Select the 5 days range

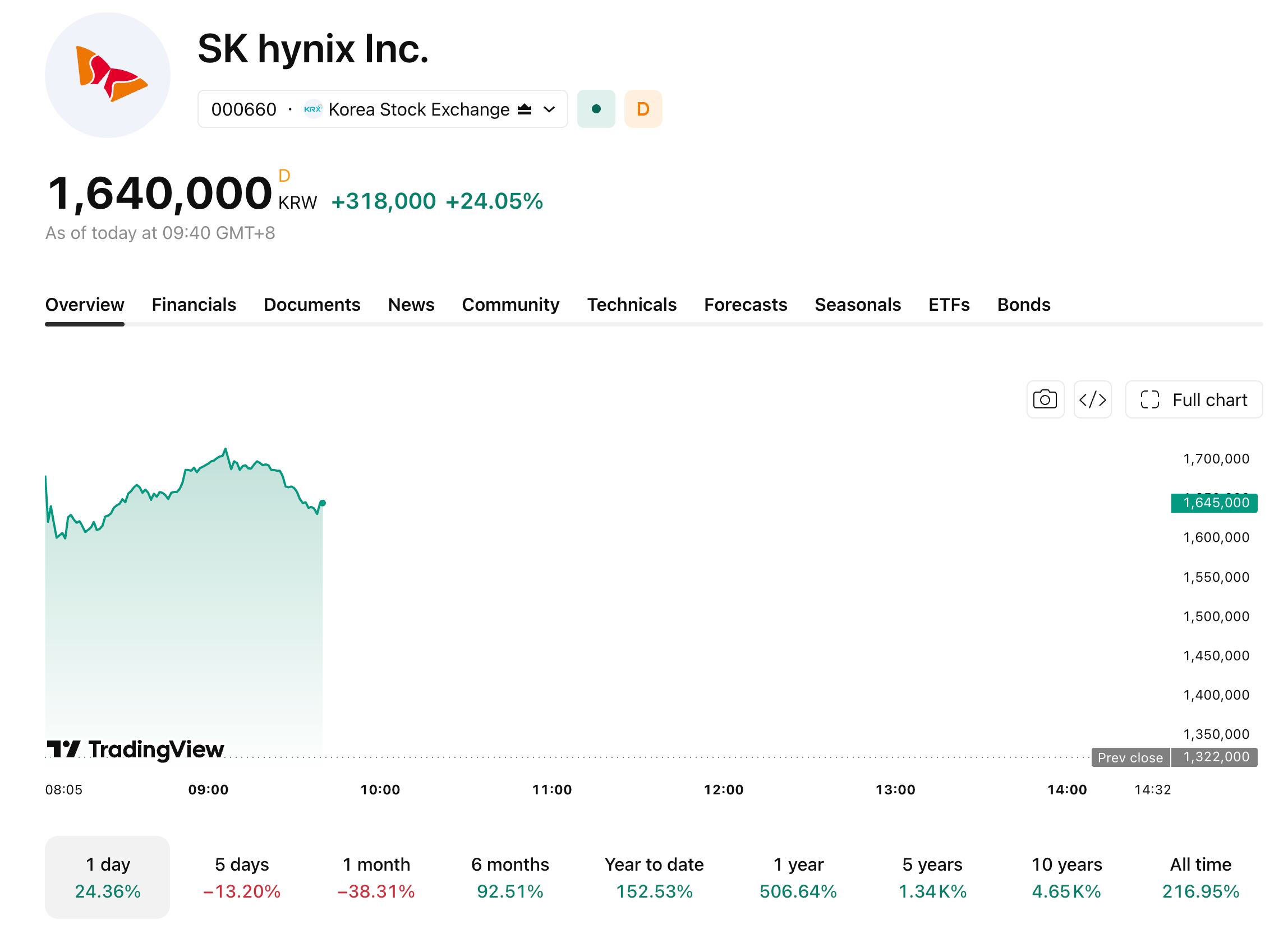(x=241, y=877)
